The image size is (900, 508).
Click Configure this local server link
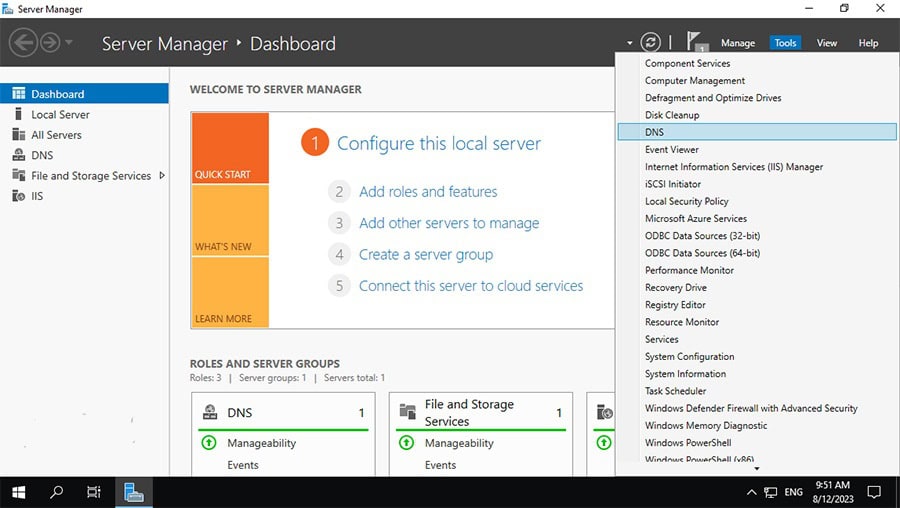439,143
